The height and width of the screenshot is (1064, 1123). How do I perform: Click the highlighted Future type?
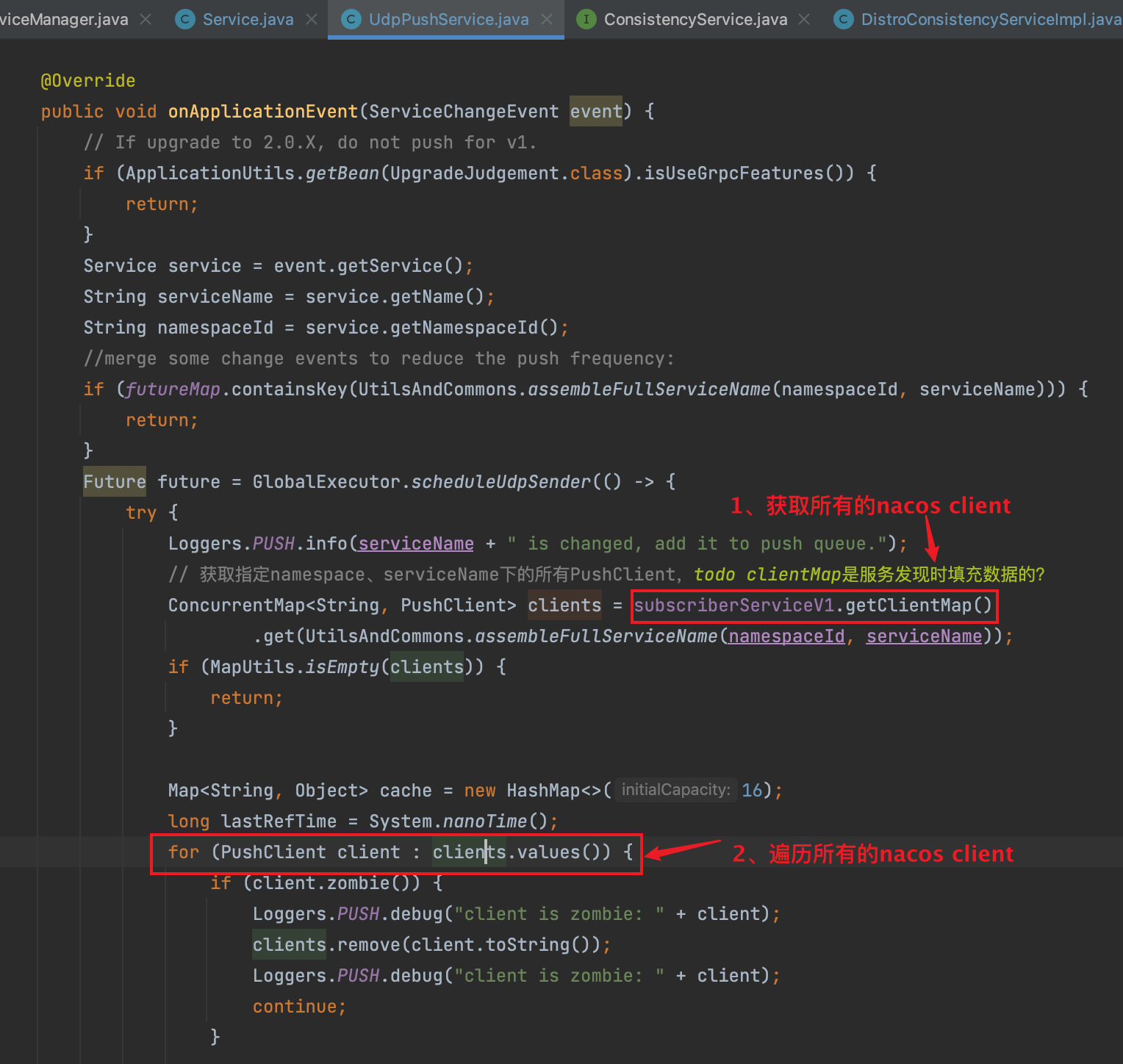[115, 481]
